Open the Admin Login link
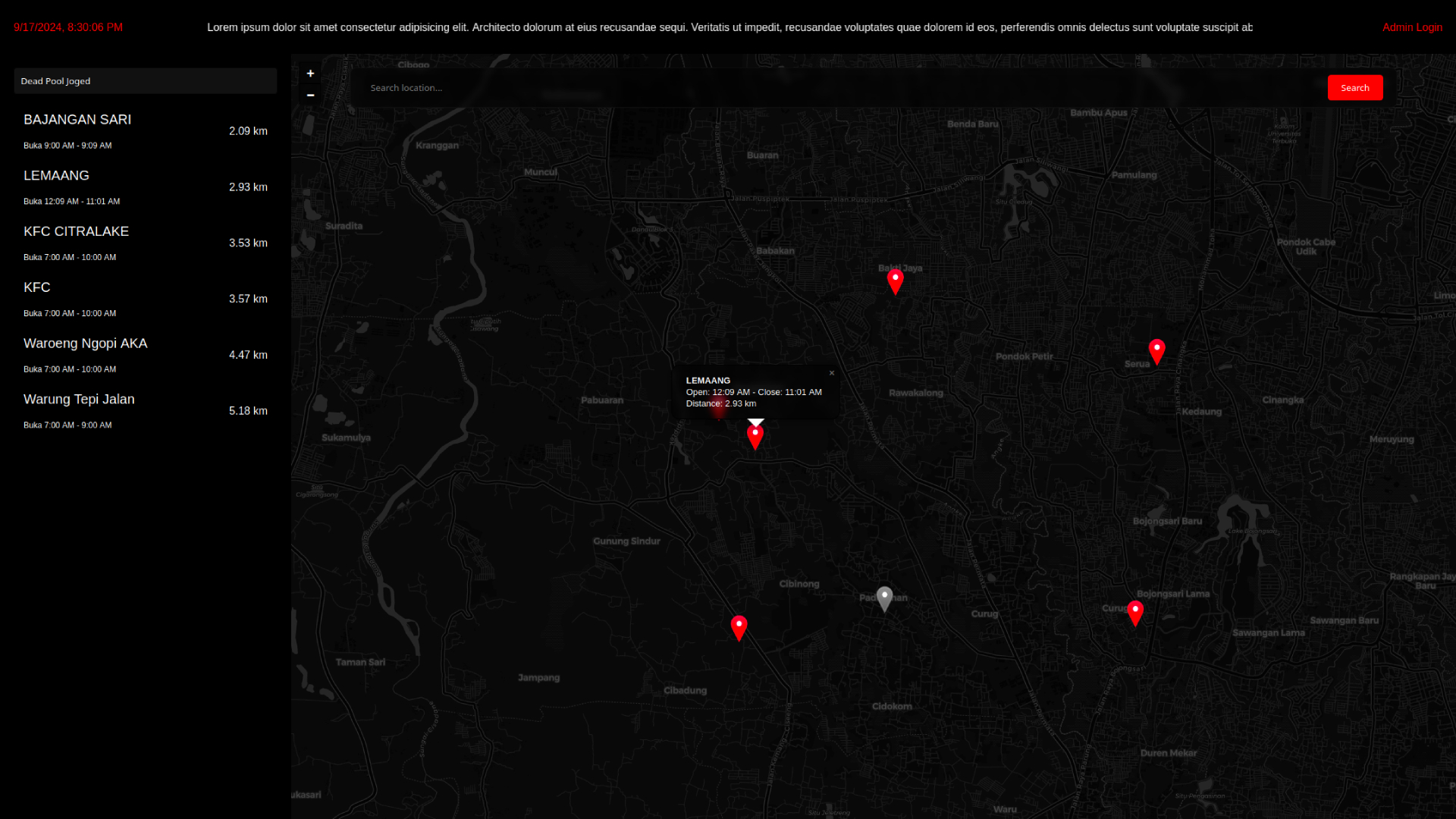 (x=1412, y=27)
